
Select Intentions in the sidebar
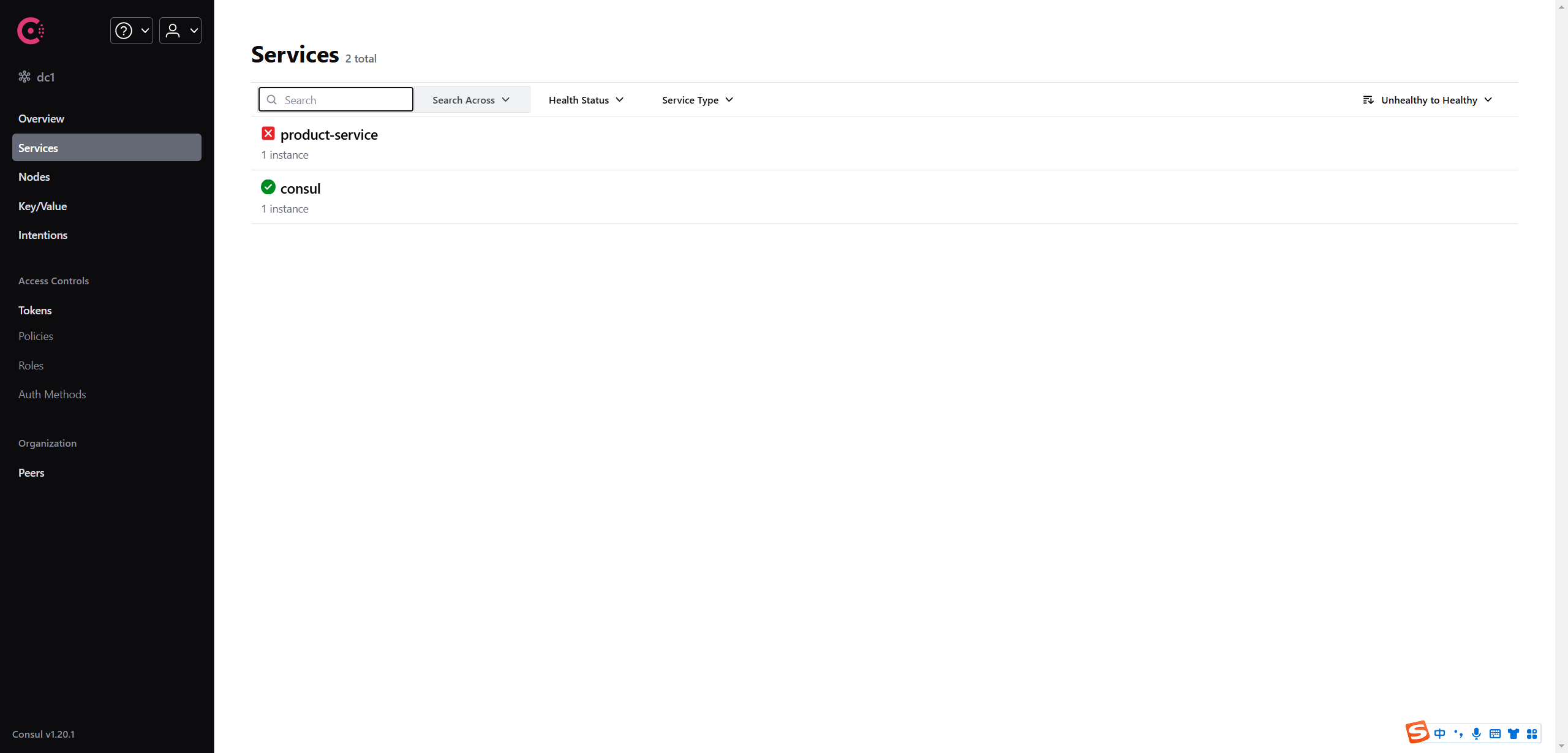[x=43, y=235]
